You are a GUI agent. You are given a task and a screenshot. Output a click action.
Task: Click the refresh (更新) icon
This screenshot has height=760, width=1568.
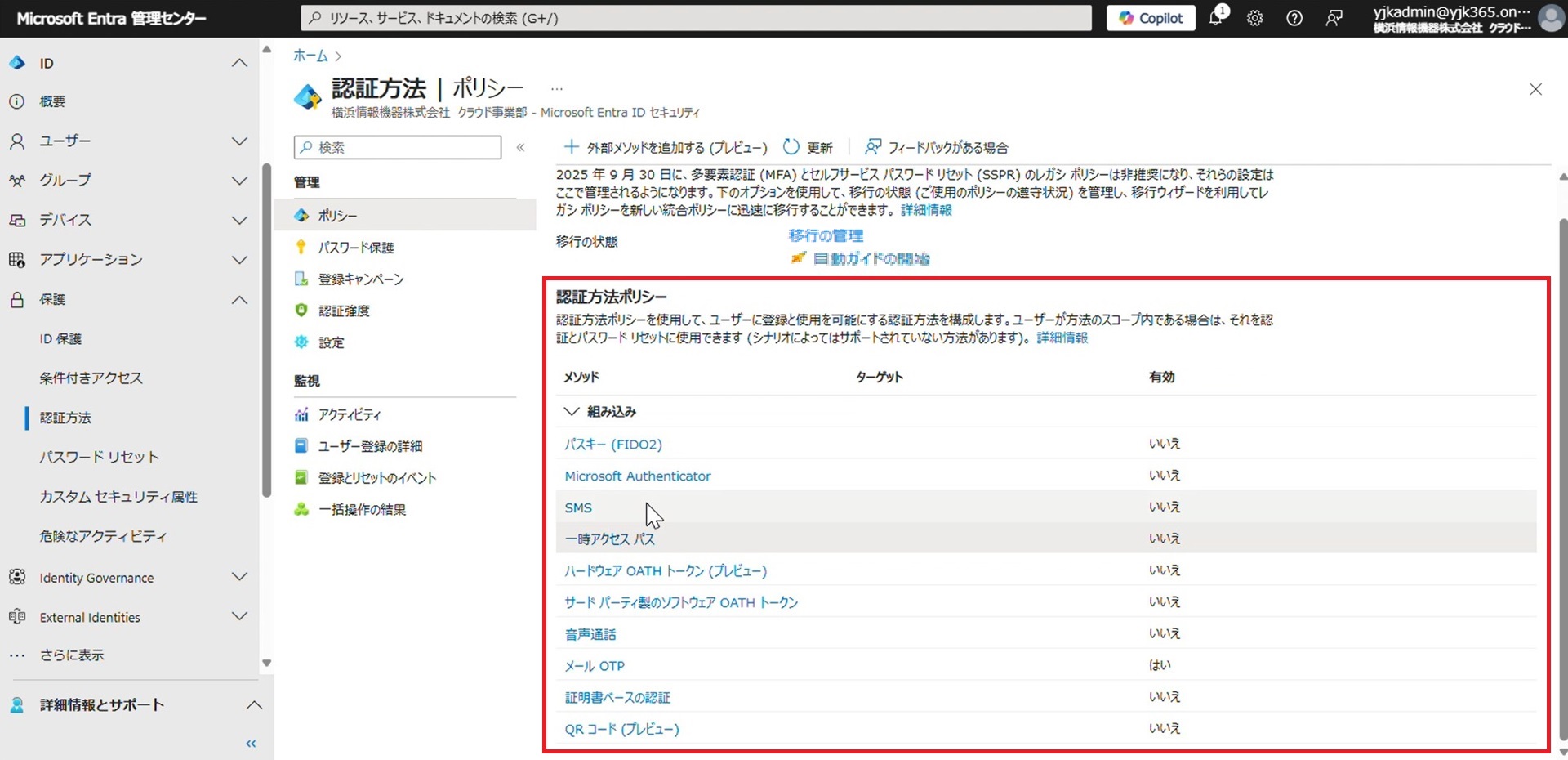coord(791,147)
